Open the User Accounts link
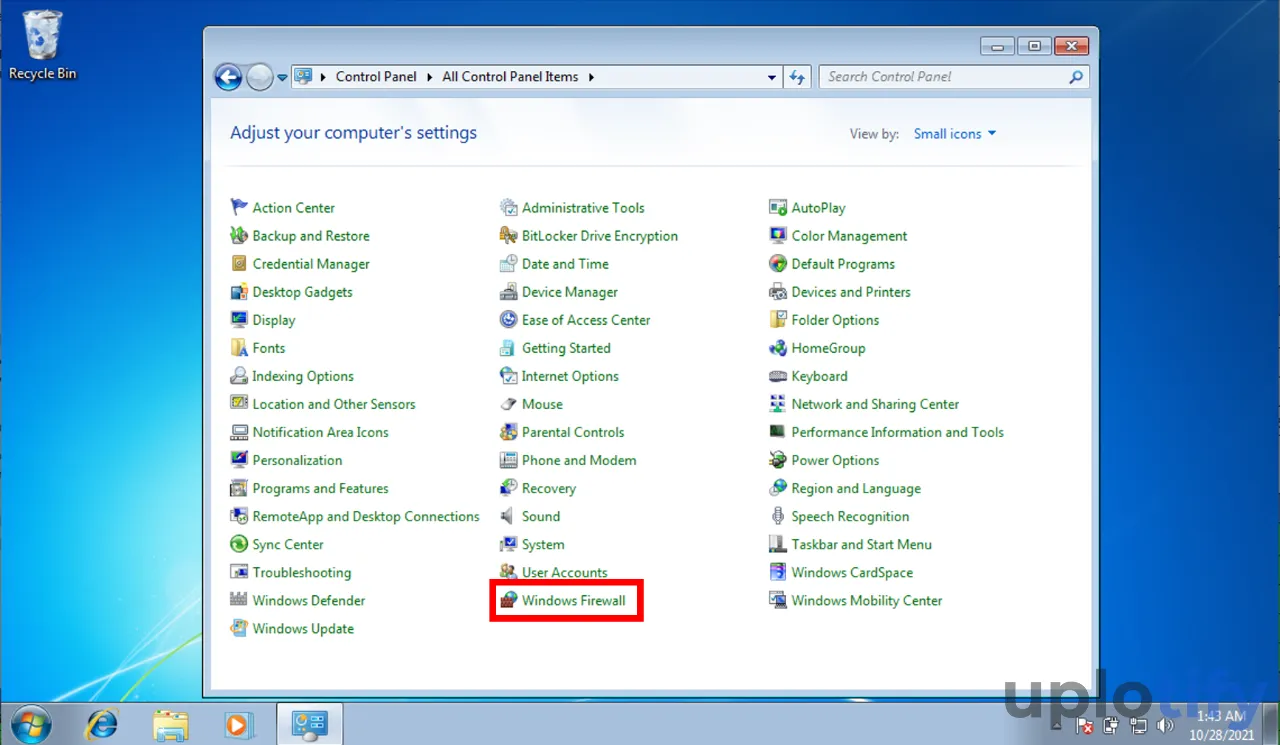The image size is (1280, 745). [x=564, y=572]
